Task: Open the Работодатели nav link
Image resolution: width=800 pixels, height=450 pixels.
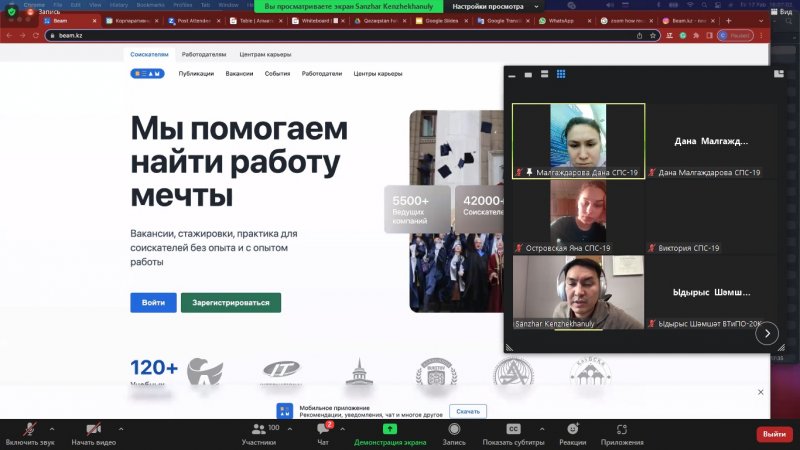Action: click(x=321, y=73)
